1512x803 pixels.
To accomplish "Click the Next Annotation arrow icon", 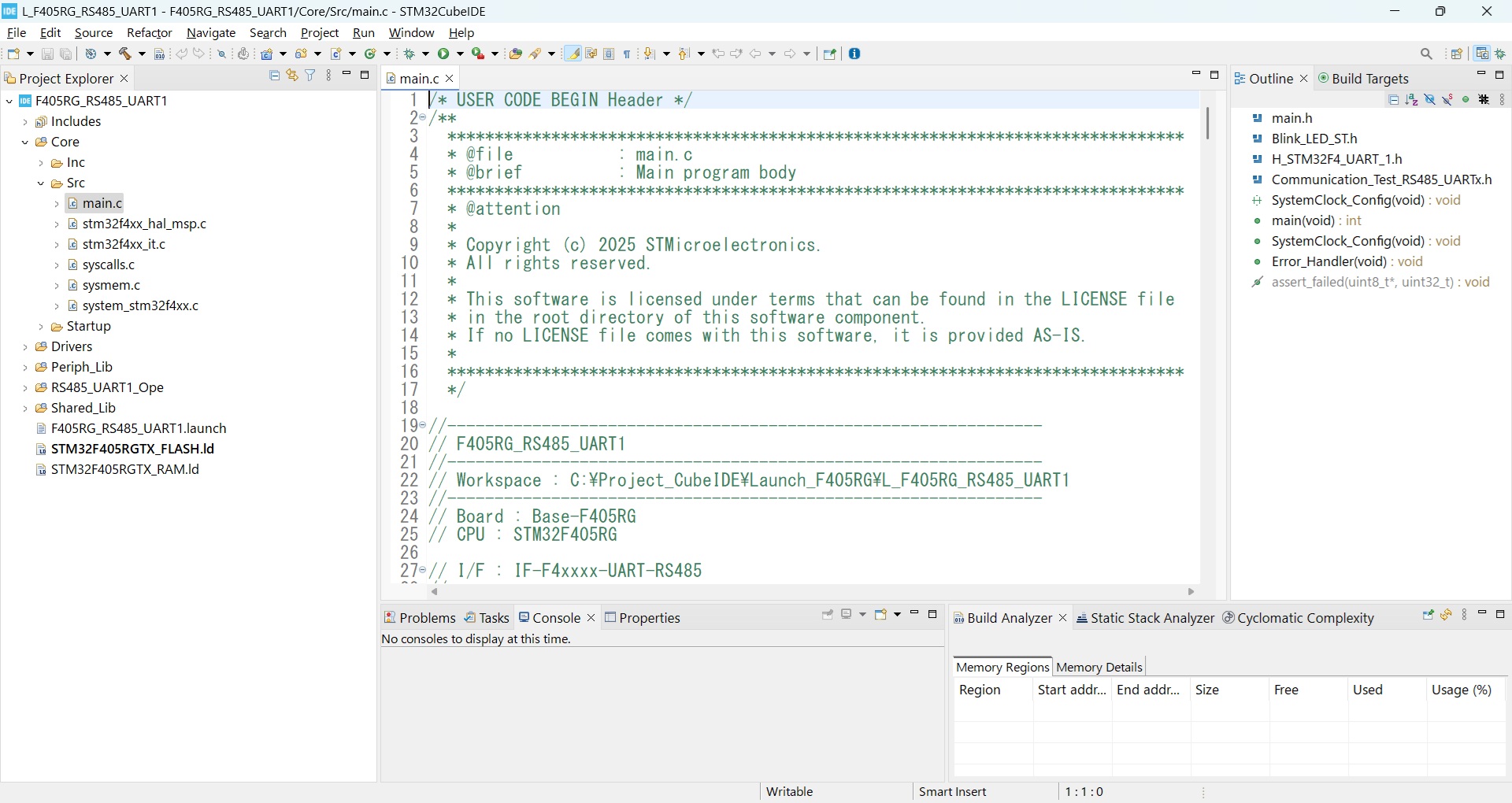I will (x=650, y=54).
